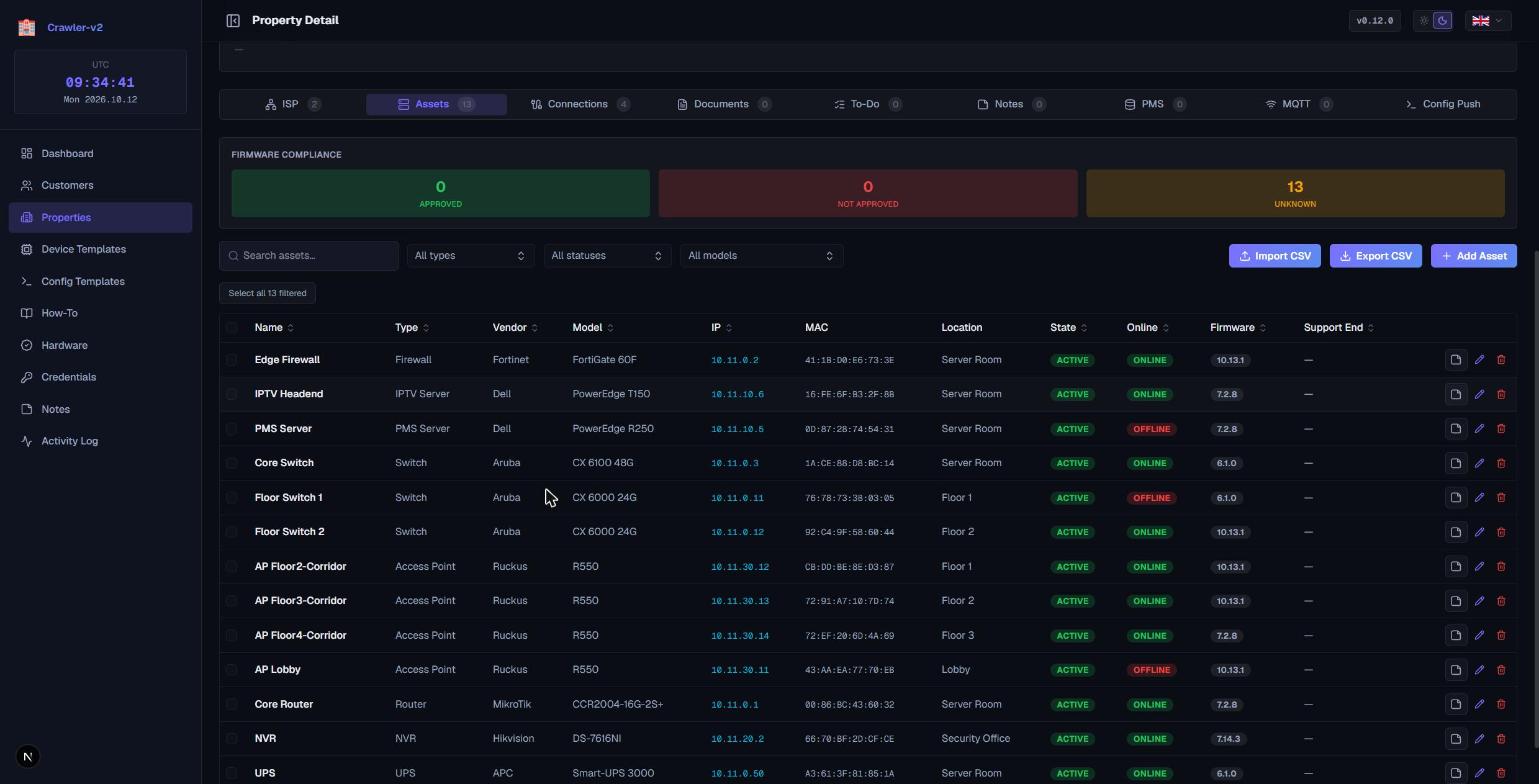Image resolution: width=1539 pixels, height=784 pixels.
Task: Click the Next.js badge icon
Action: pyautogui.click(x=28, y=756)
